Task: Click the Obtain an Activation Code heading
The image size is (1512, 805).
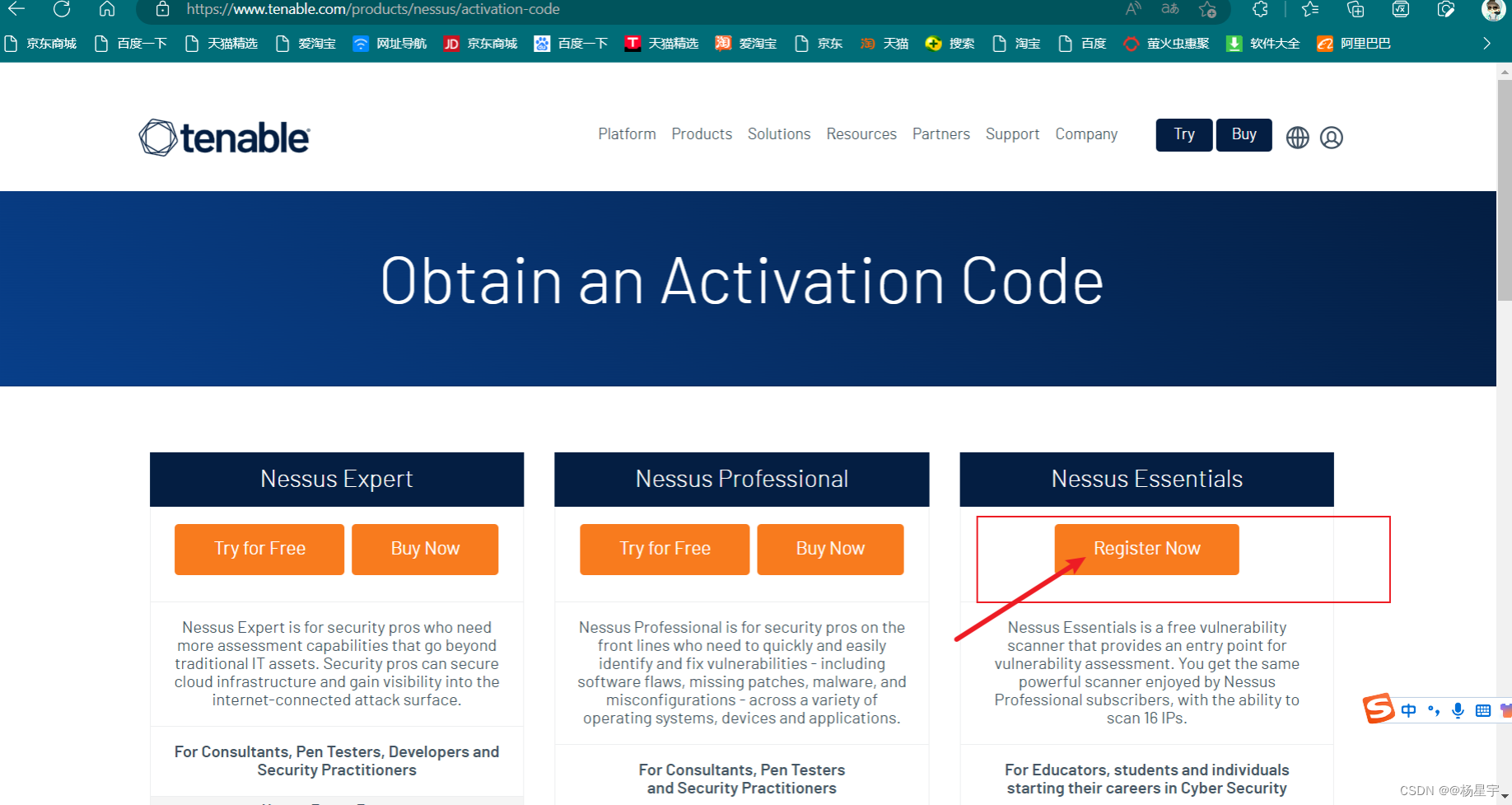Action: (742, 282)
